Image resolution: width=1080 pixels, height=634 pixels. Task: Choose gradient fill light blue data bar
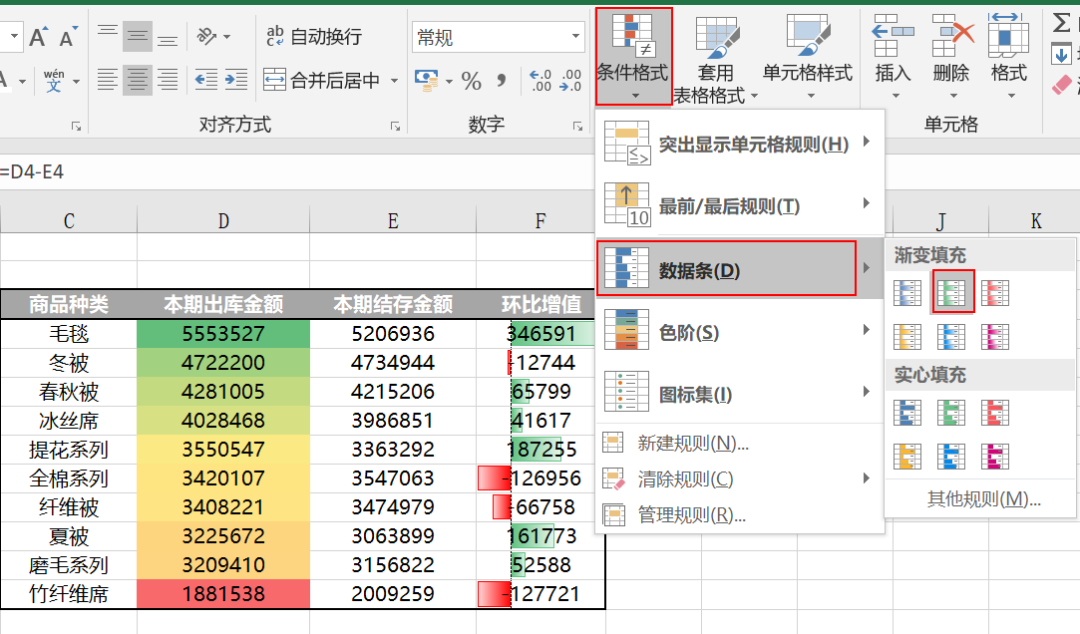coord(951,337)
